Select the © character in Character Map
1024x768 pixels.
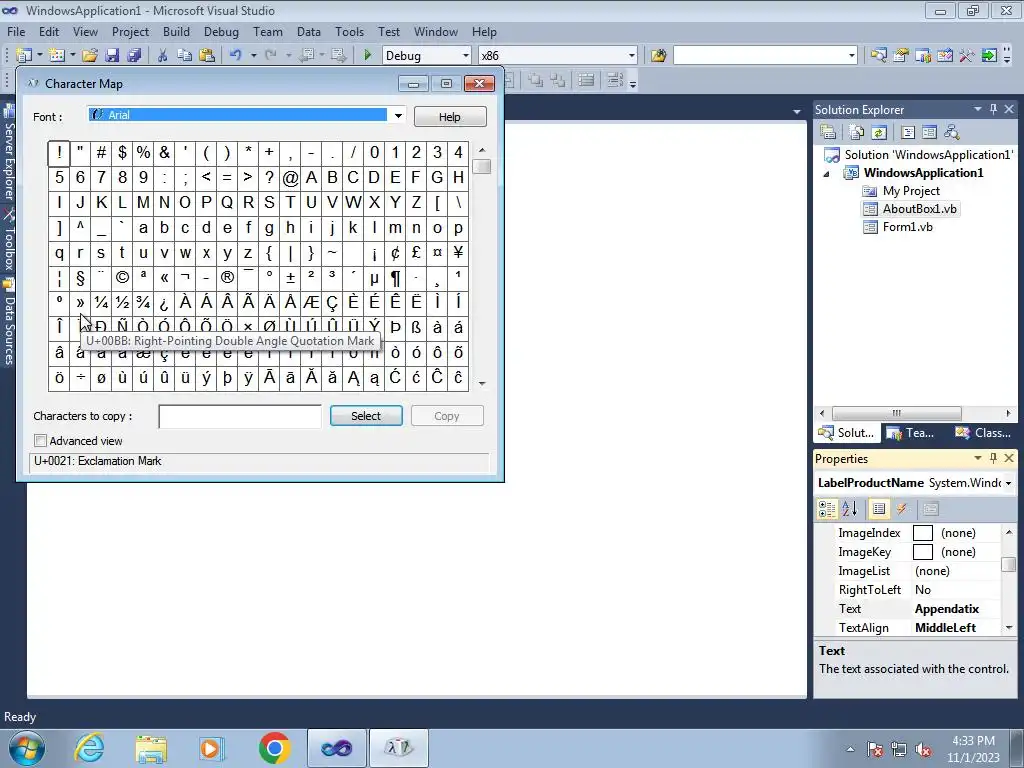[122, 278]
